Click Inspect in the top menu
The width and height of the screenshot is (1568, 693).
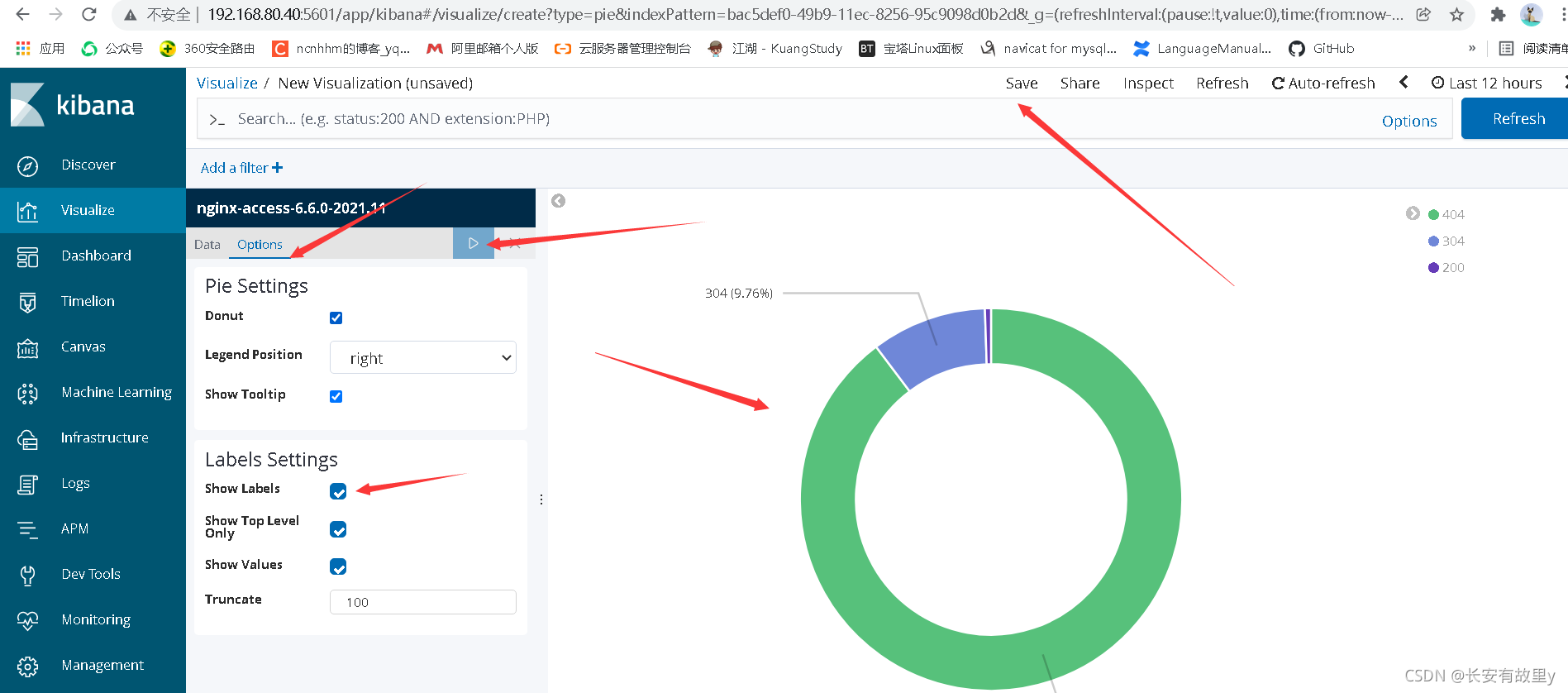point(1148,83)
